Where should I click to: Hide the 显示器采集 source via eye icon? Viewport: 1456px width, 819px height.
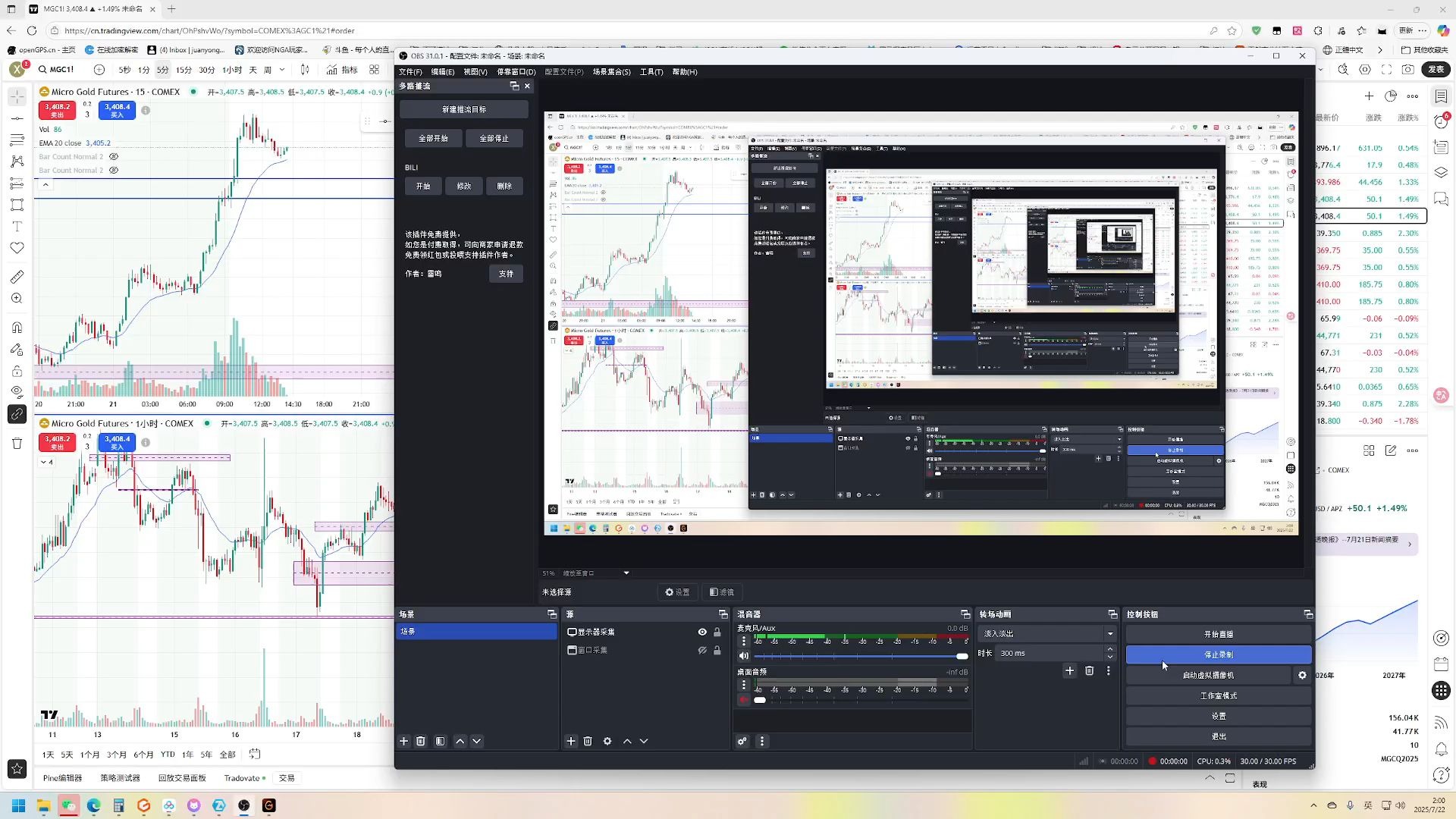pos(702,632)
